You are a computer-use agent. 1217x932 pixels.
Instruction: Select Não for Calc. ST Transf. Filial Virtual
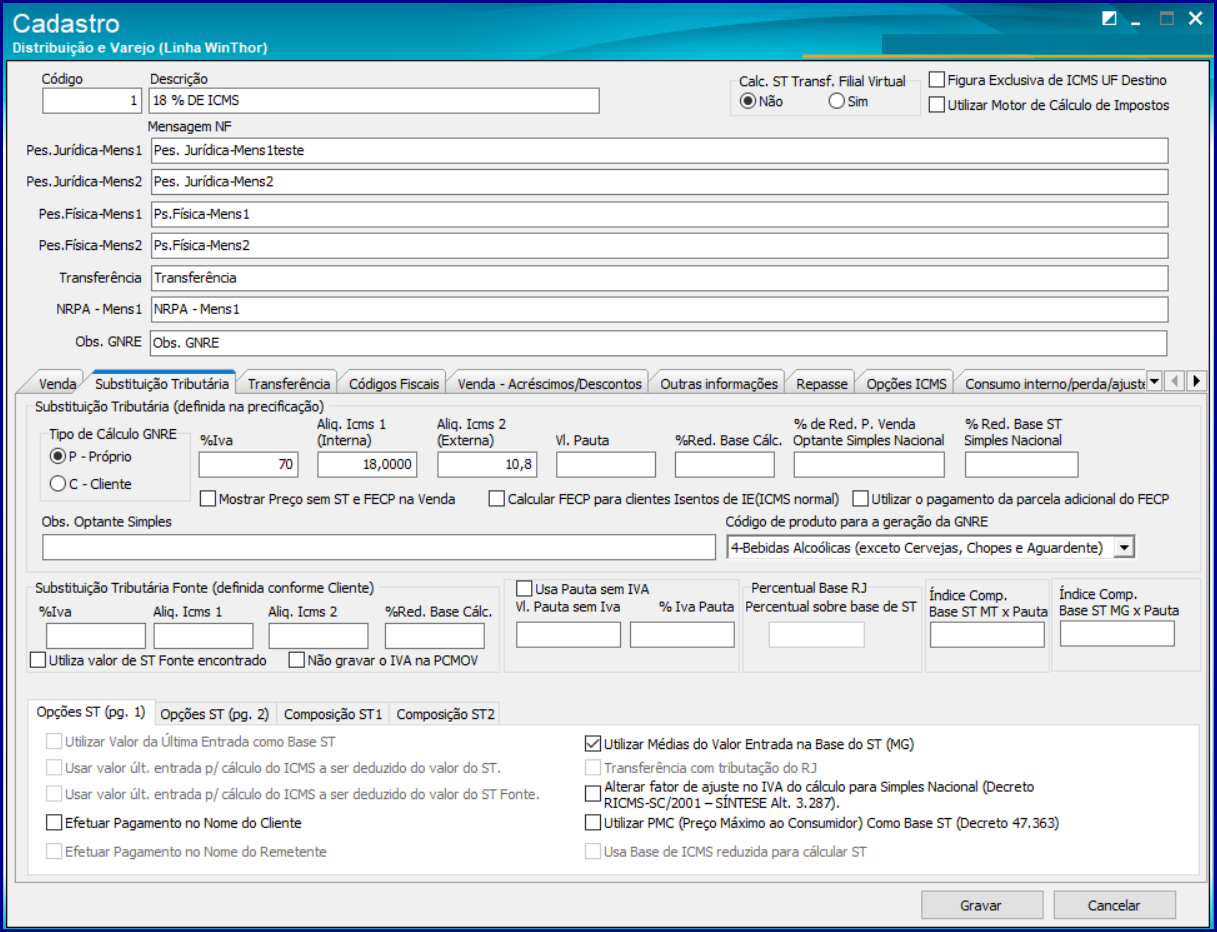click(761, 102)
